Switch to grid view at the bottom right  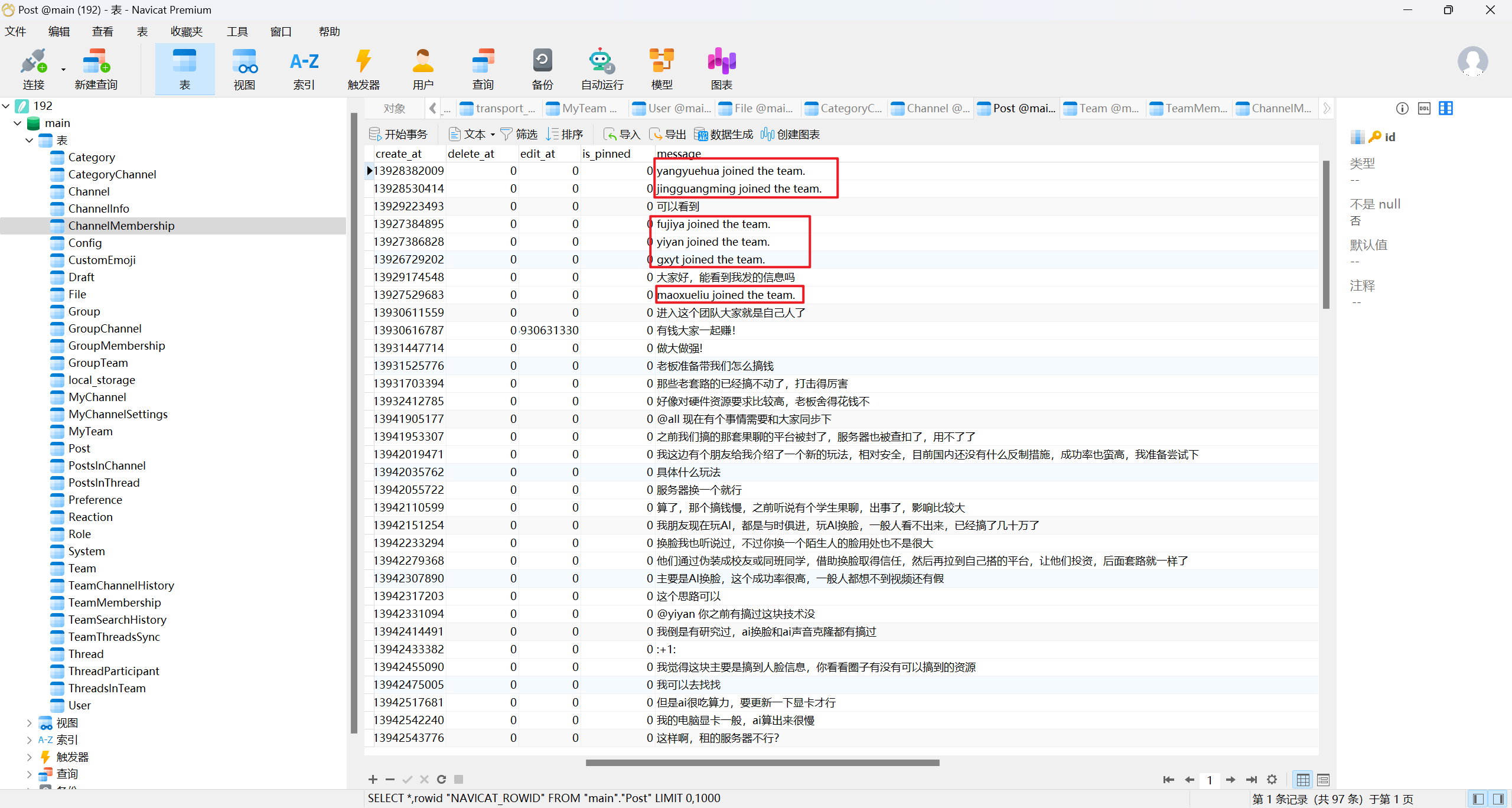[1303, 780]
